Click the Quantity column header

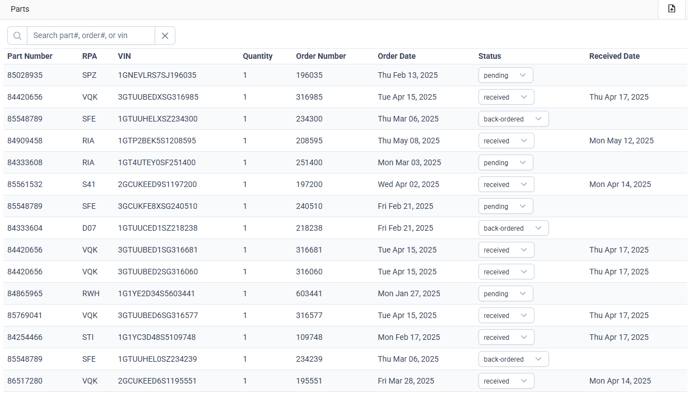pos(258,56)
